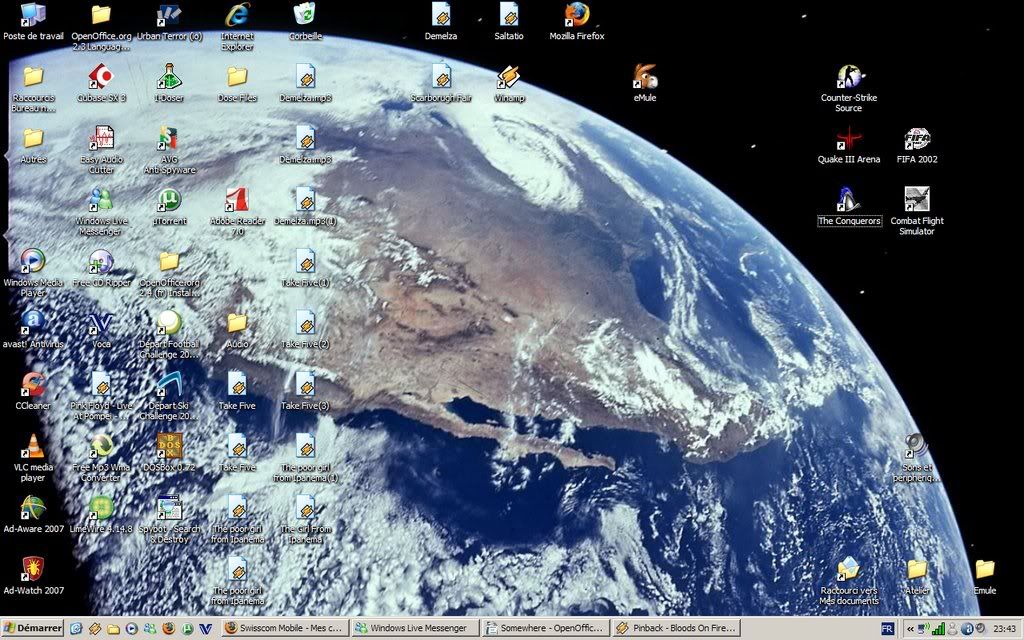Viewport: 1024px width, 640px height.
Task: Select the eMule desktop icon
Action: point(645,78)
